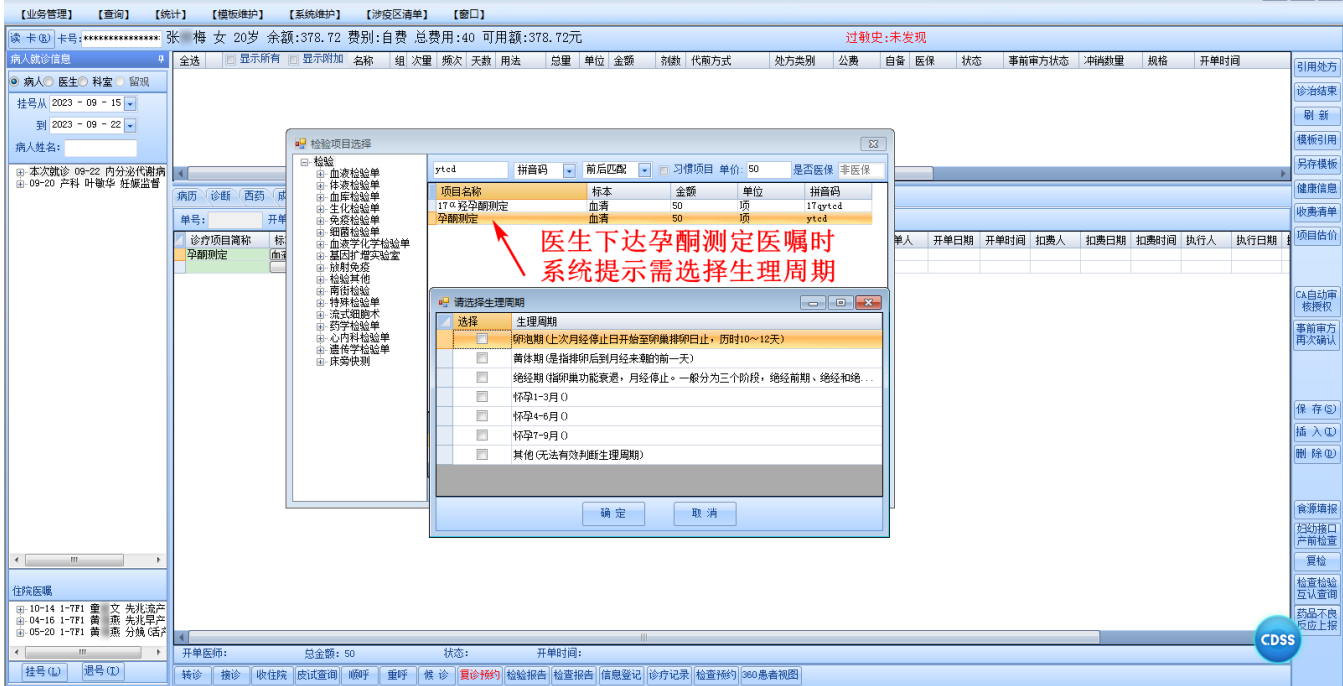Switch to the 病历 tab
Image resolution: width=1343 pixels, height=686 pixels.
point(187,196)
